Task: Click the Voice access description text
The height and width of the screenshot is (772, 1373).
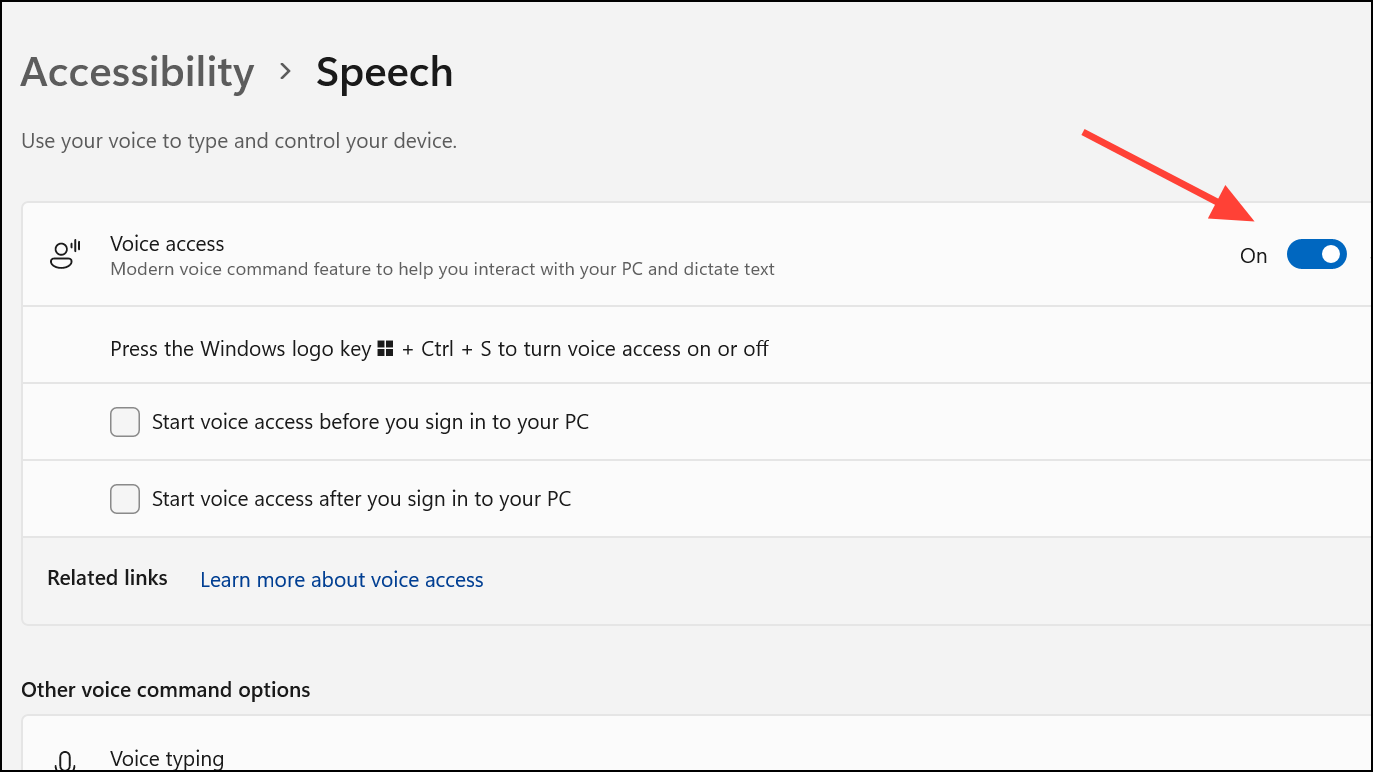Action: 442,268
